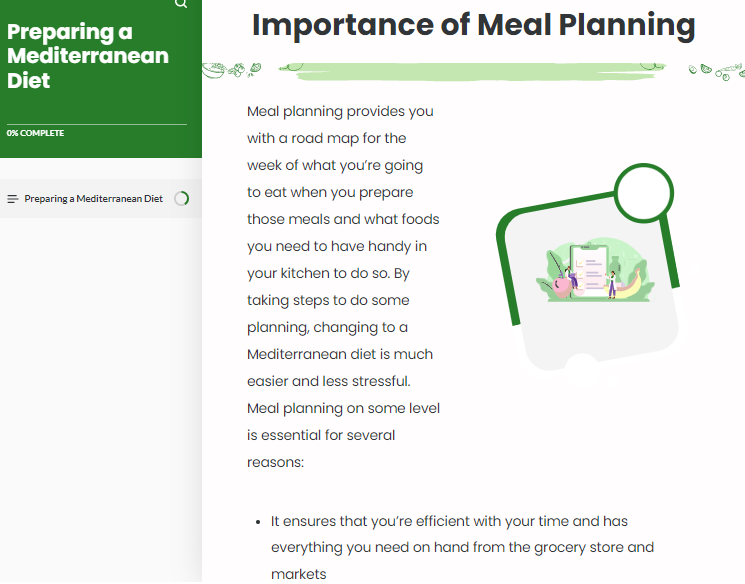Click the pink apple in the illustration
Viewport: 745px width, 584px height.
pyautogui.click(x=562, y=286)
